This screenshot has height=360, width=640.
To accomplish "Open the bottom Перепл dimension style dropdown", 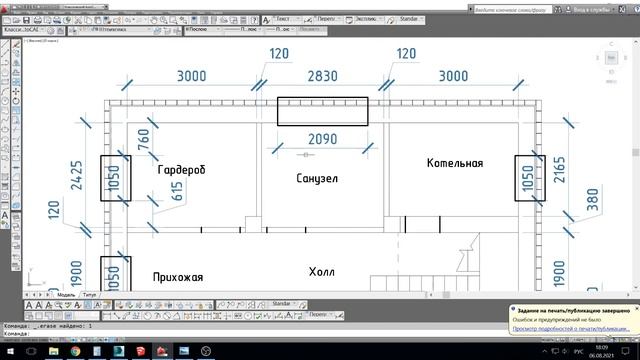I will click(320, 315).
